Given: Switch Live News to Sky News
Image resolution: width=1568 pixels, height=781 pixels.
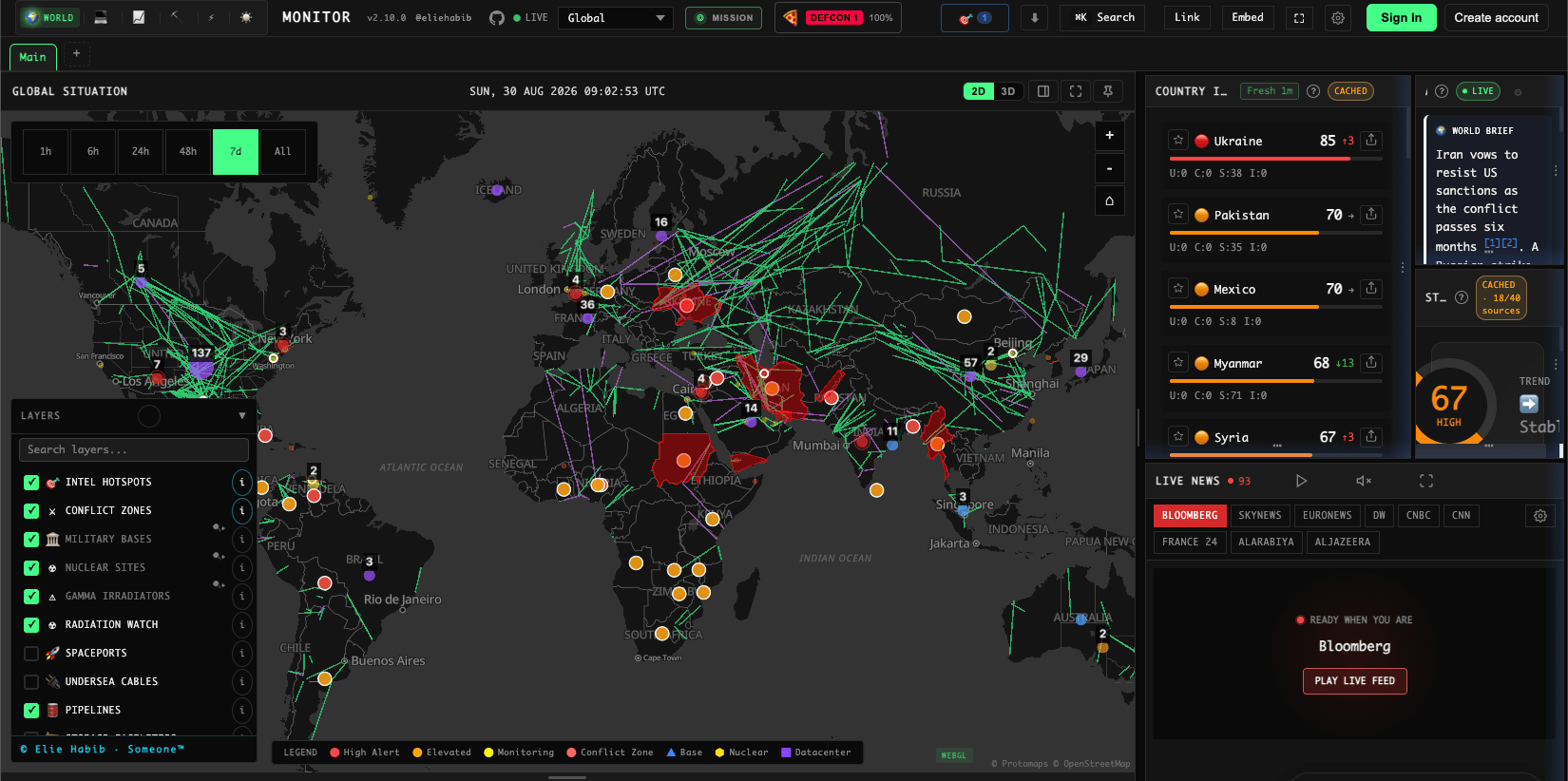Looking at the screenshot, I should pos(1260,516).
